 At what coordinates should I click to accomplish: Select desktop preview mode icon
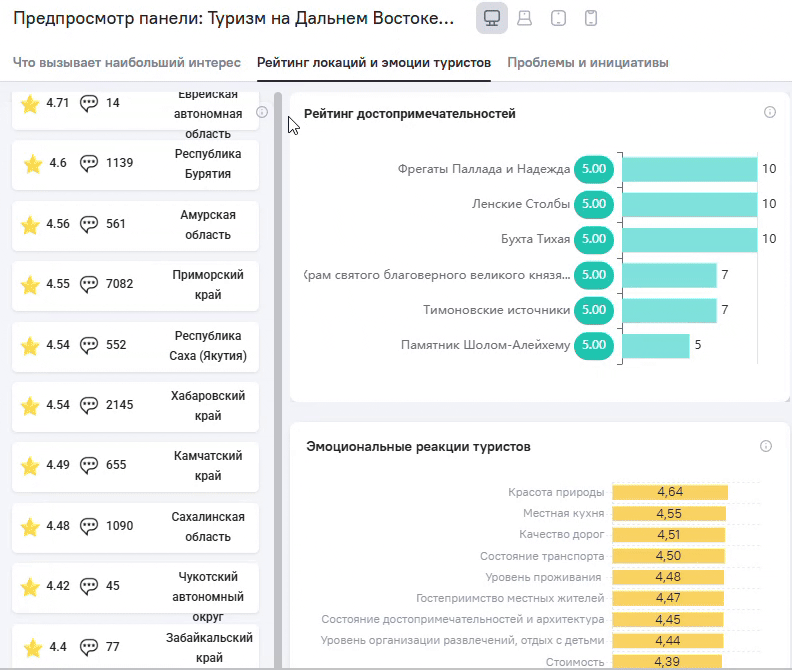click(491, 18)
